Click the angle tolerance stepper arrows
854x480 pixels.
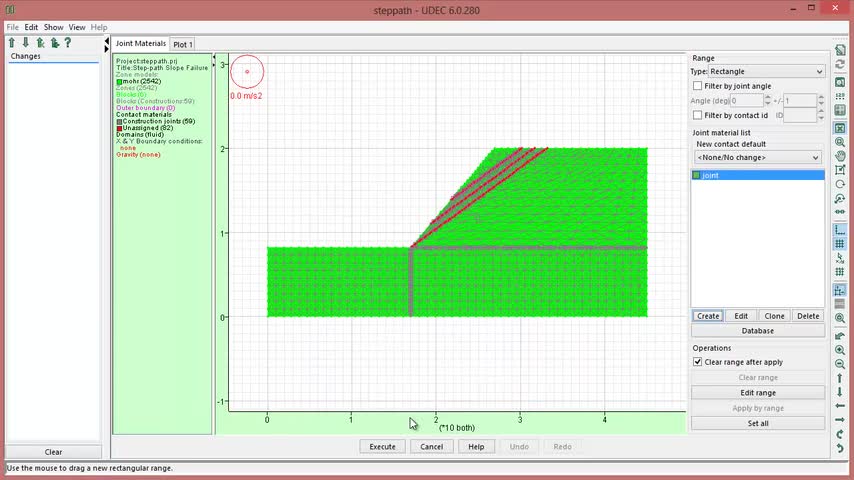(x=821, y=101)
